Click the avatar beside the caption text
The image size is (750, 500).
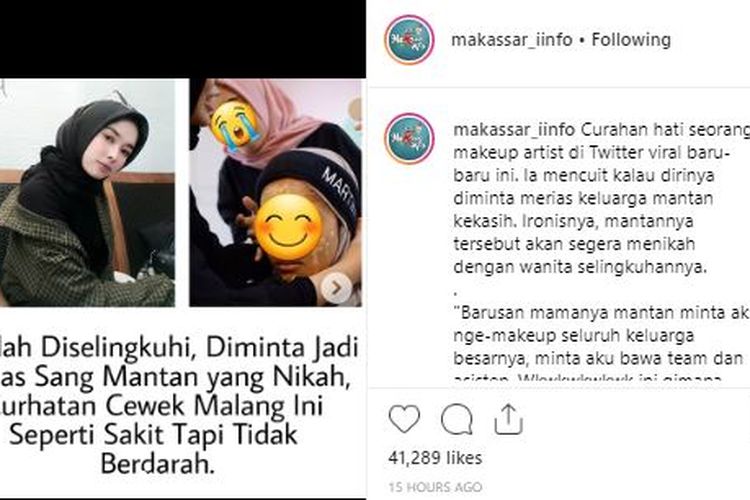tap(409, 138)
